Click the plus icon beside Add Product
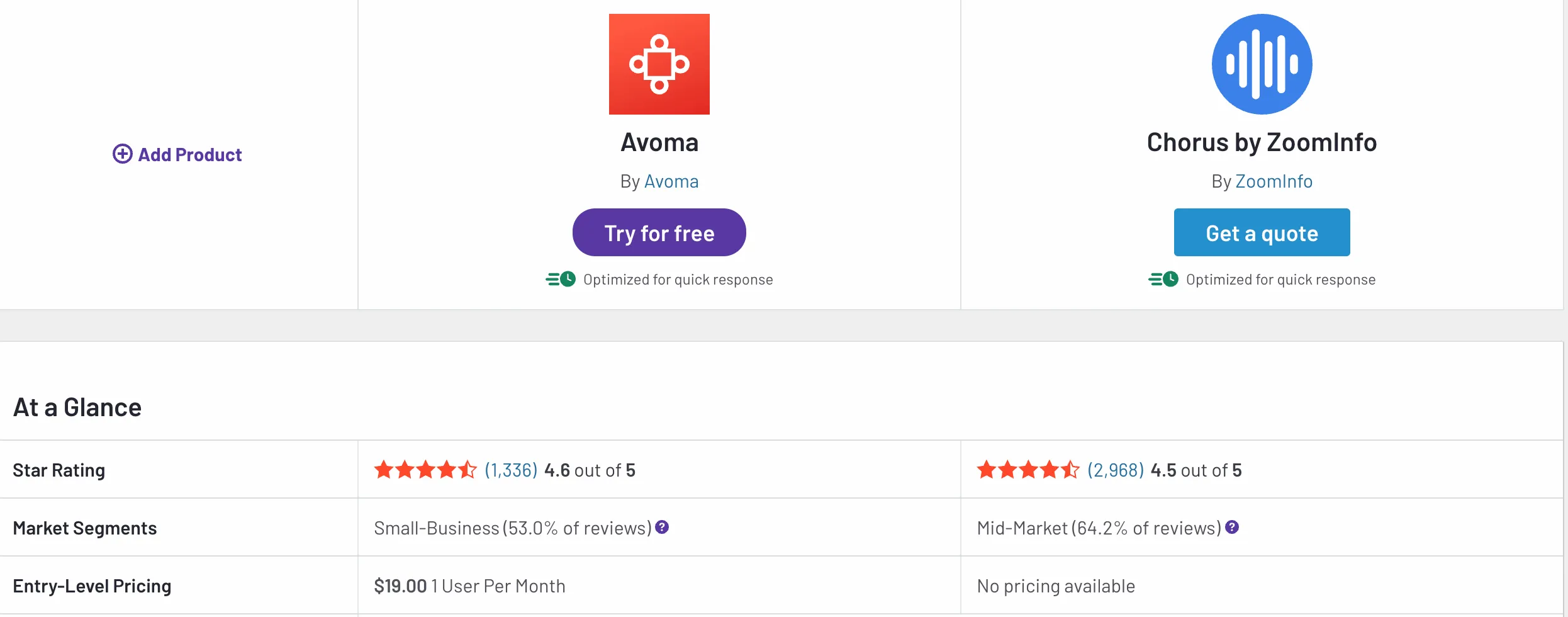This screenshot has width=1568, height=617. (x=122, y=154)
